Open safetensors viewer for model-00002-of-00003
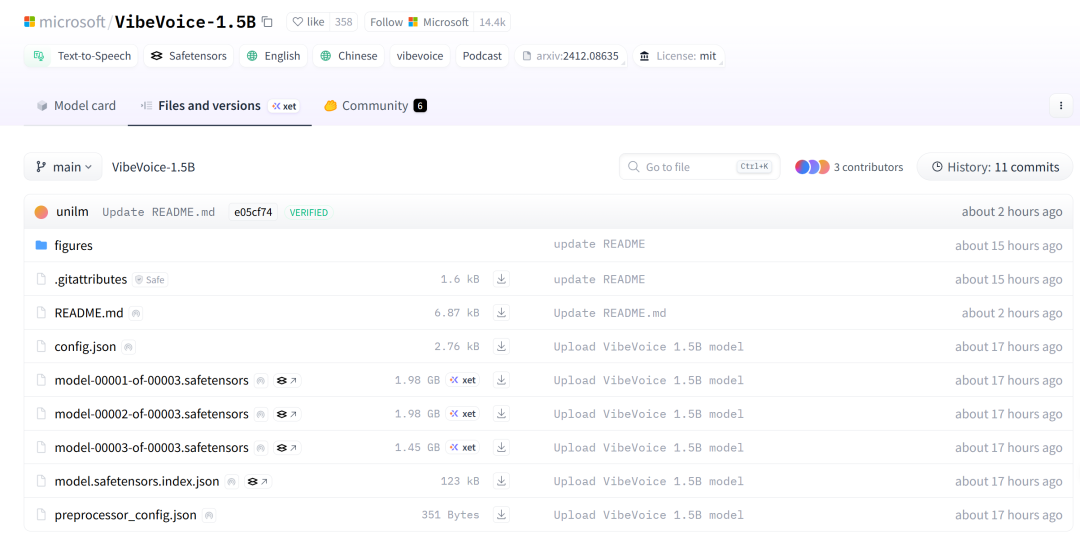Image resolution: width=1080 pixels, height=548 pixels. [287, 414]
